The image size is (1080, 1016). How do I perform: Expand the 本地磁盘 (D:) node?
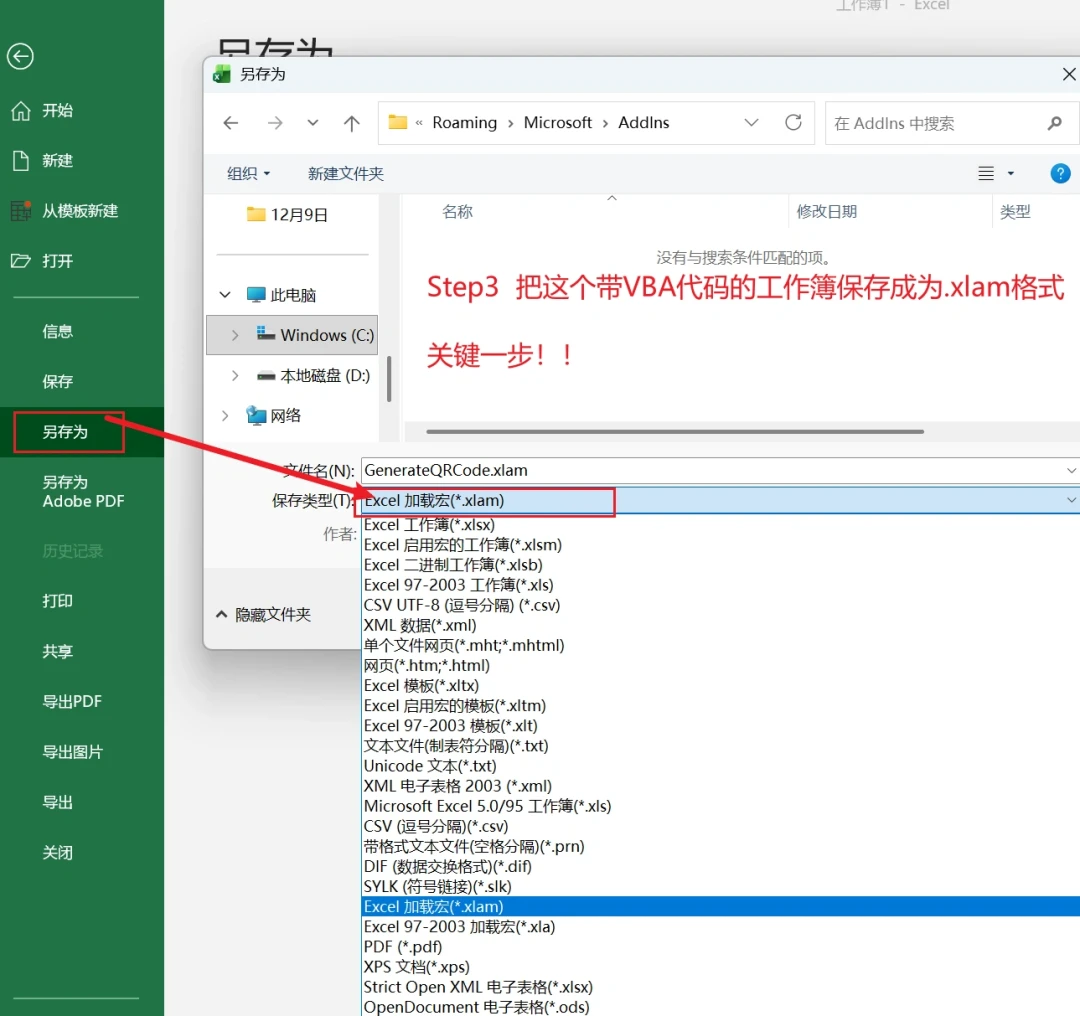[x=235, y=375]
